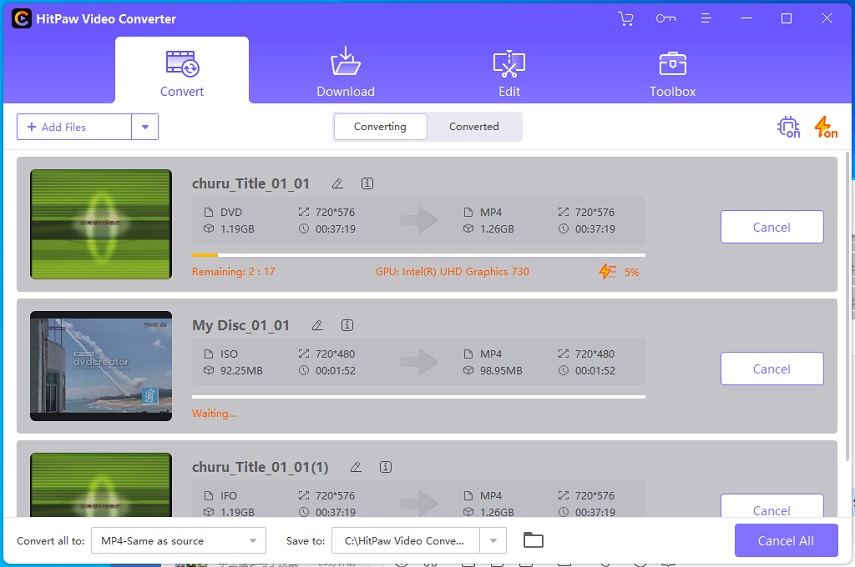This screenshot has height=567, width=855.
Task: Rename churu_Title_01_01(1) with the pencil icon
Action: point(356,467)
